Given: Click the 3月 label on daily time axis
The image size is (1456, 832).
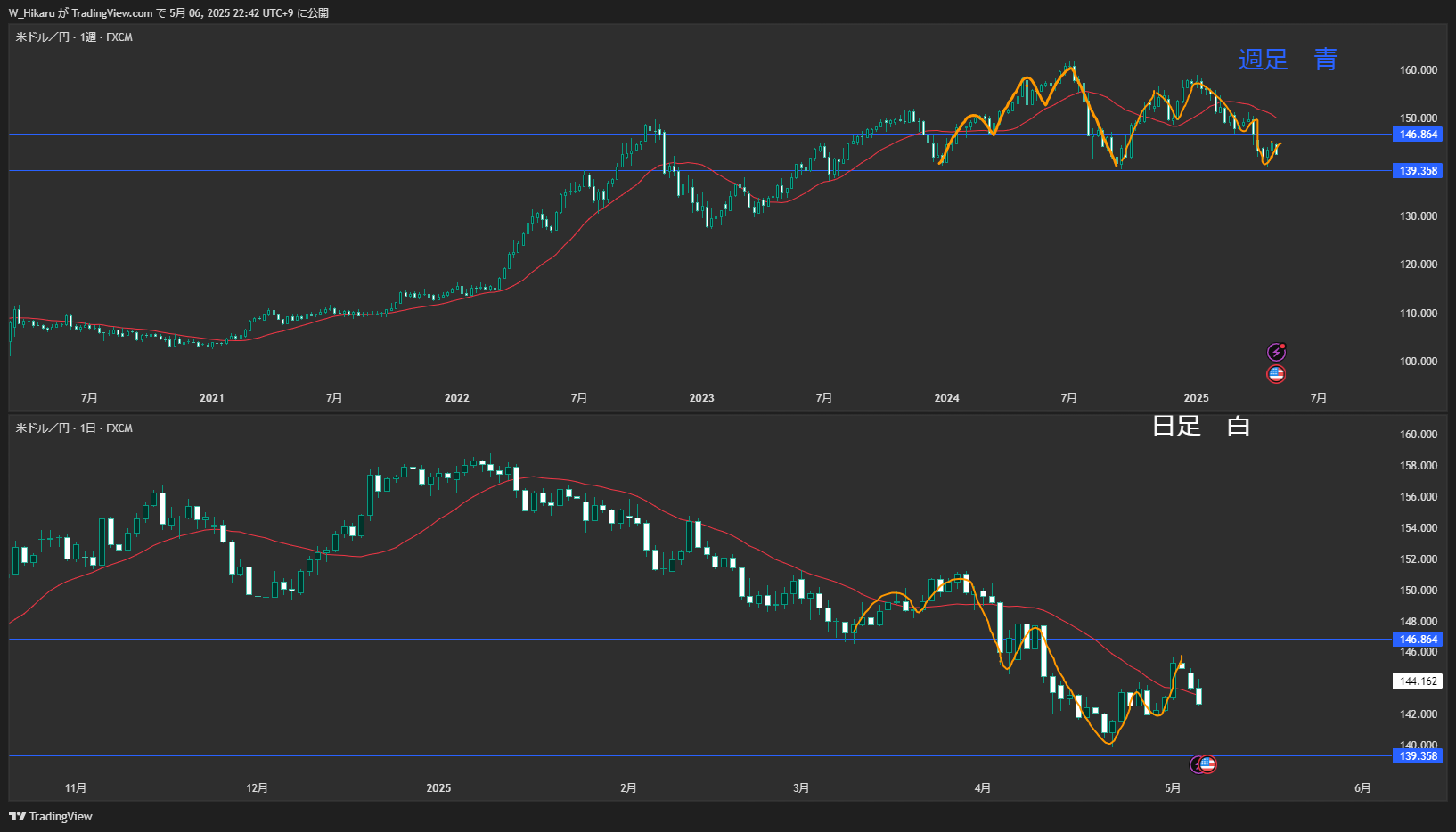Looking at the screenshot, I should 801,788.
